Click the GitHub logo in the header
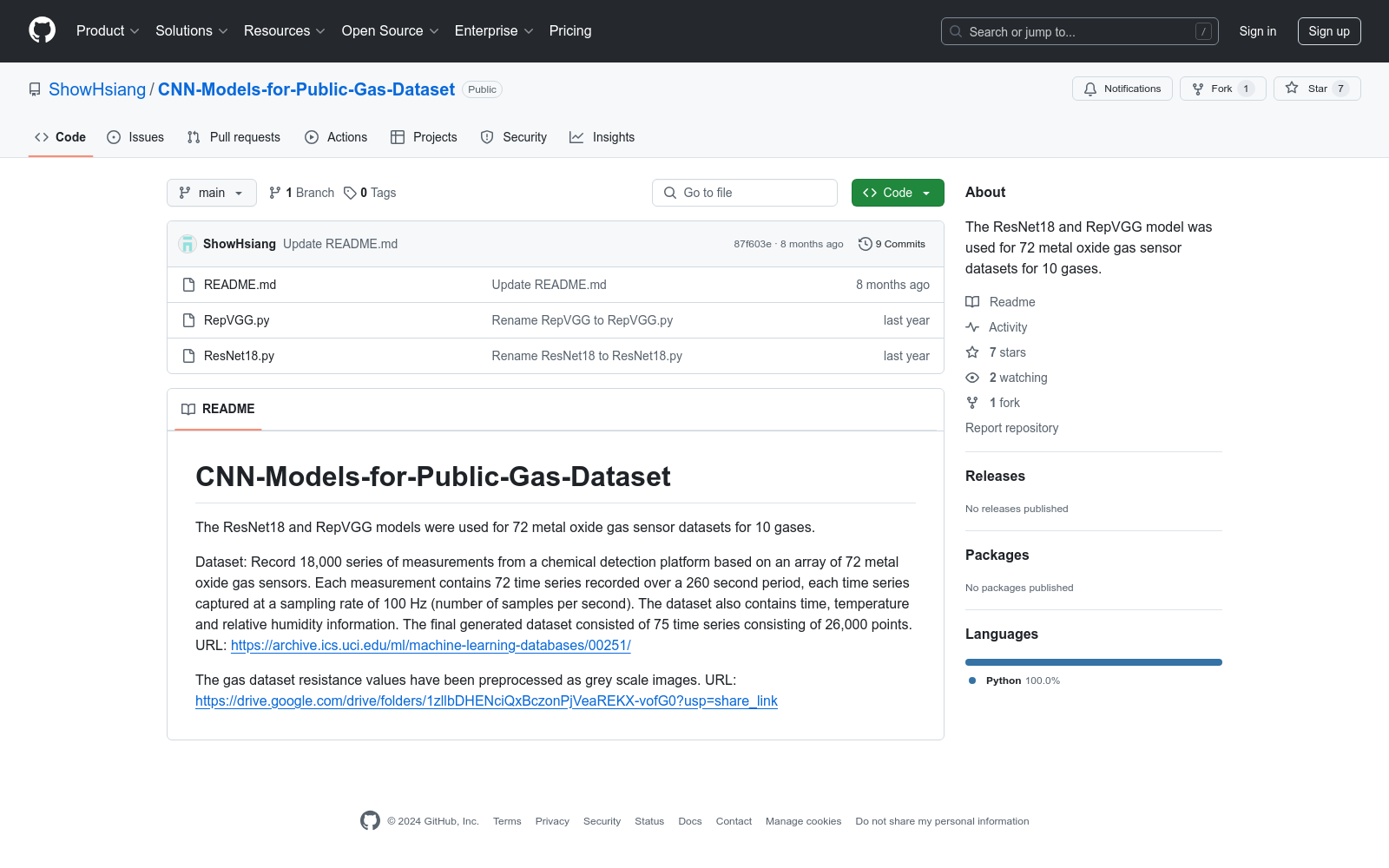The height and width of the screenshot is (868, 1389). [x=42, y=30]
